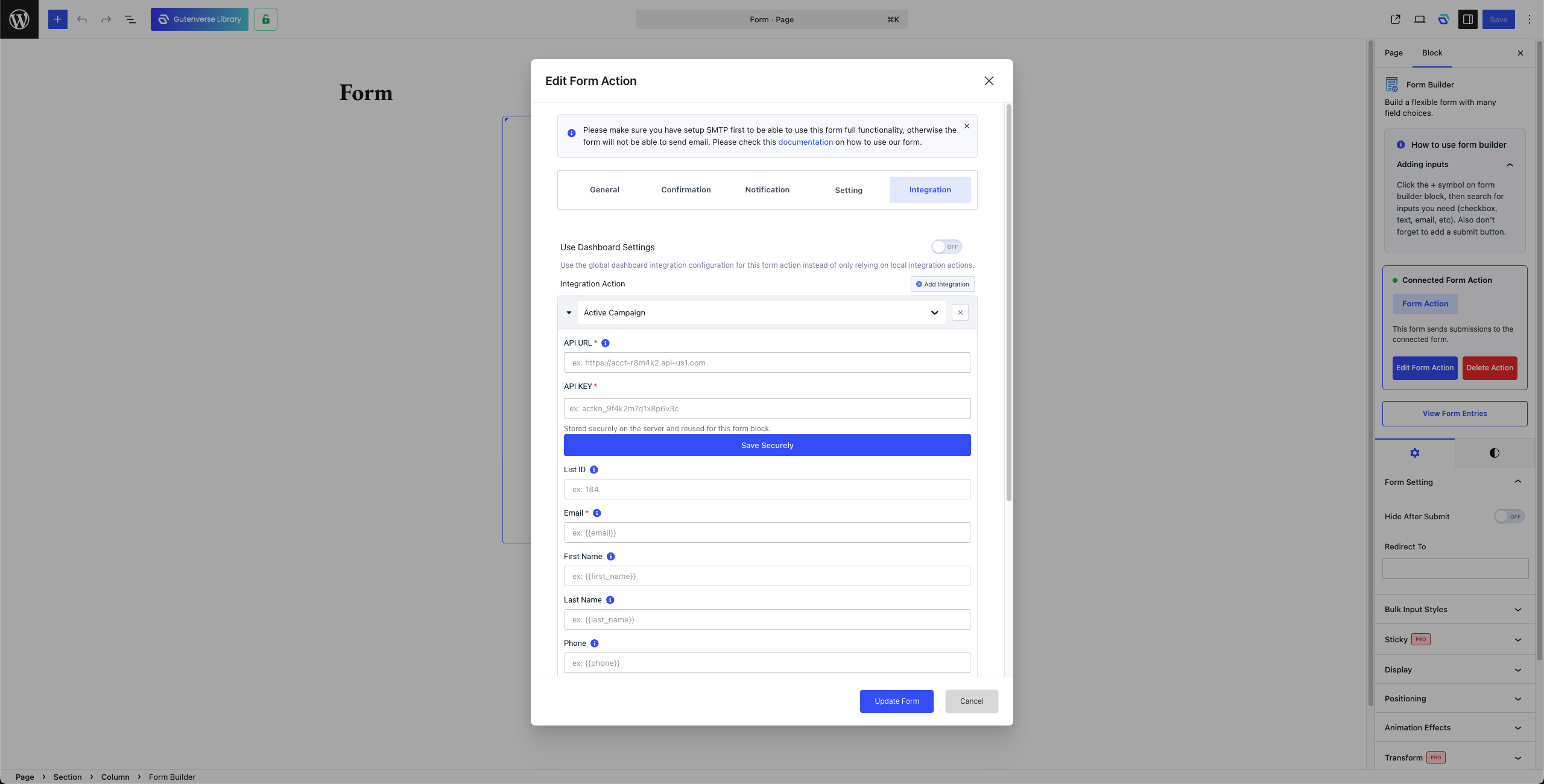Viewport: 1544px width, 784px height.
Task: Open the documentation link in notice
Action: click(805, 142)
